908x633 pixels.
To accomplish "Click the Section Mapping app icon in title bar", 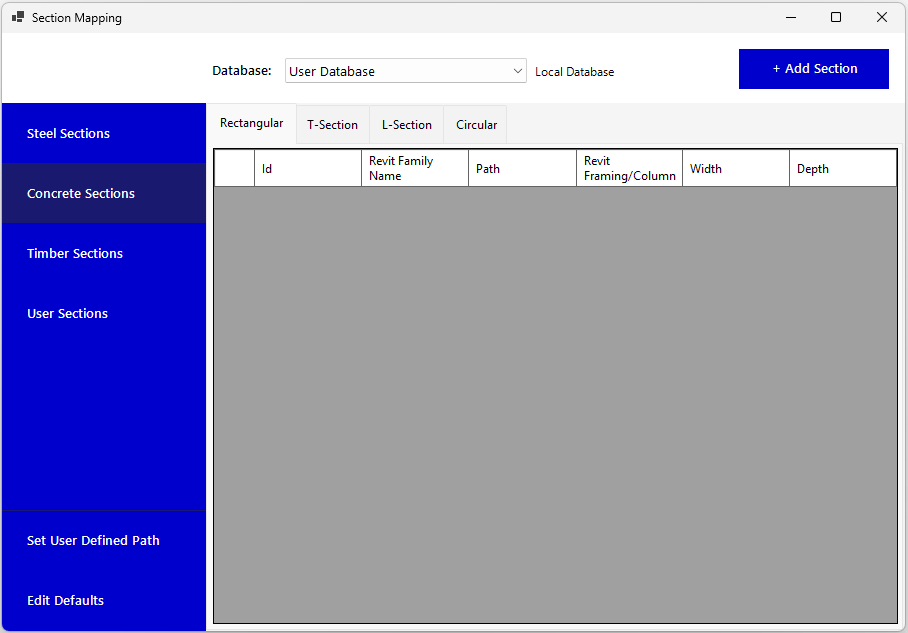I will (x=17, y=17).
